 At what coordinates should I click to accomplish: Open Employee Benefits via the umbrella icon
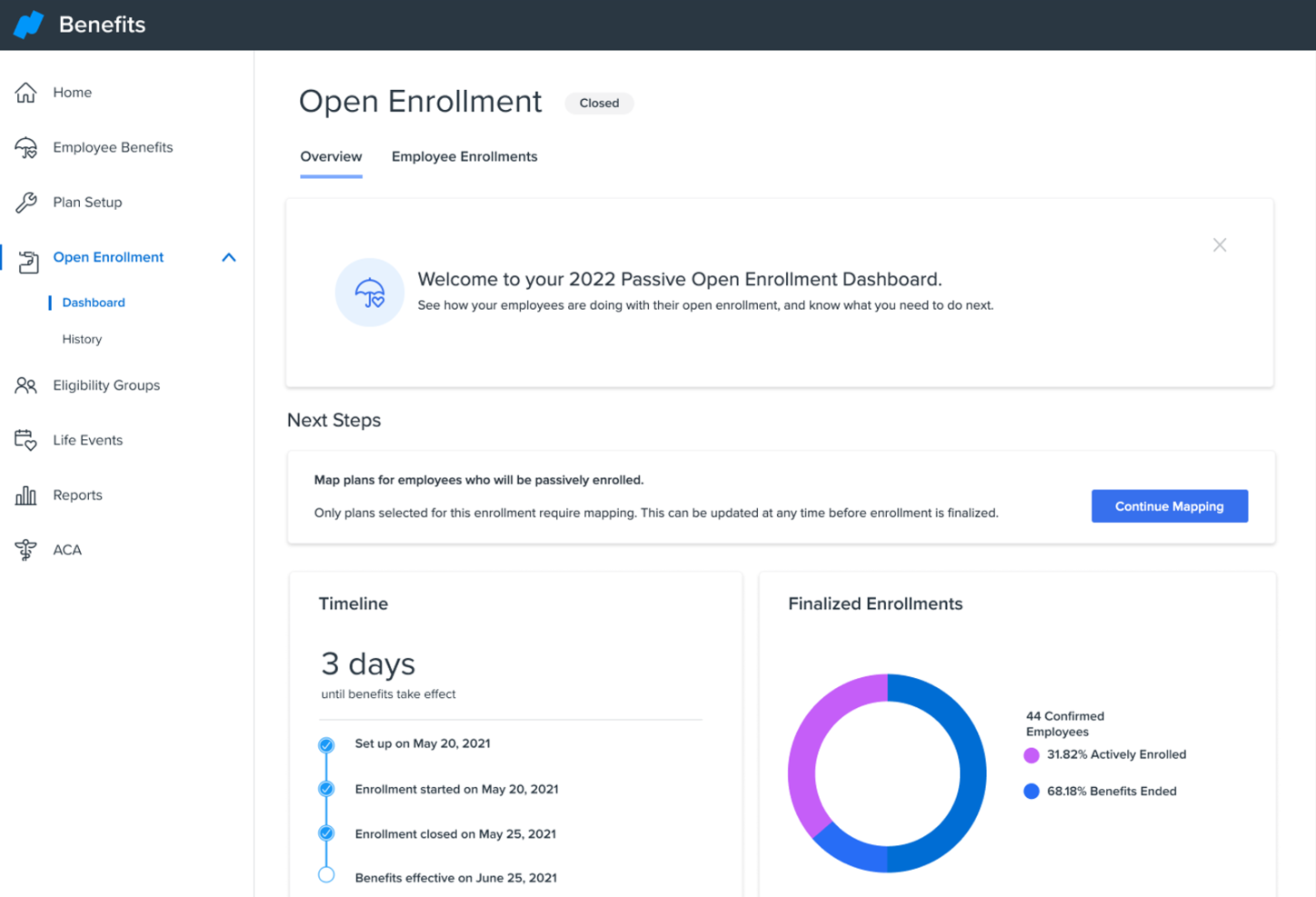[x=25, y=146]
